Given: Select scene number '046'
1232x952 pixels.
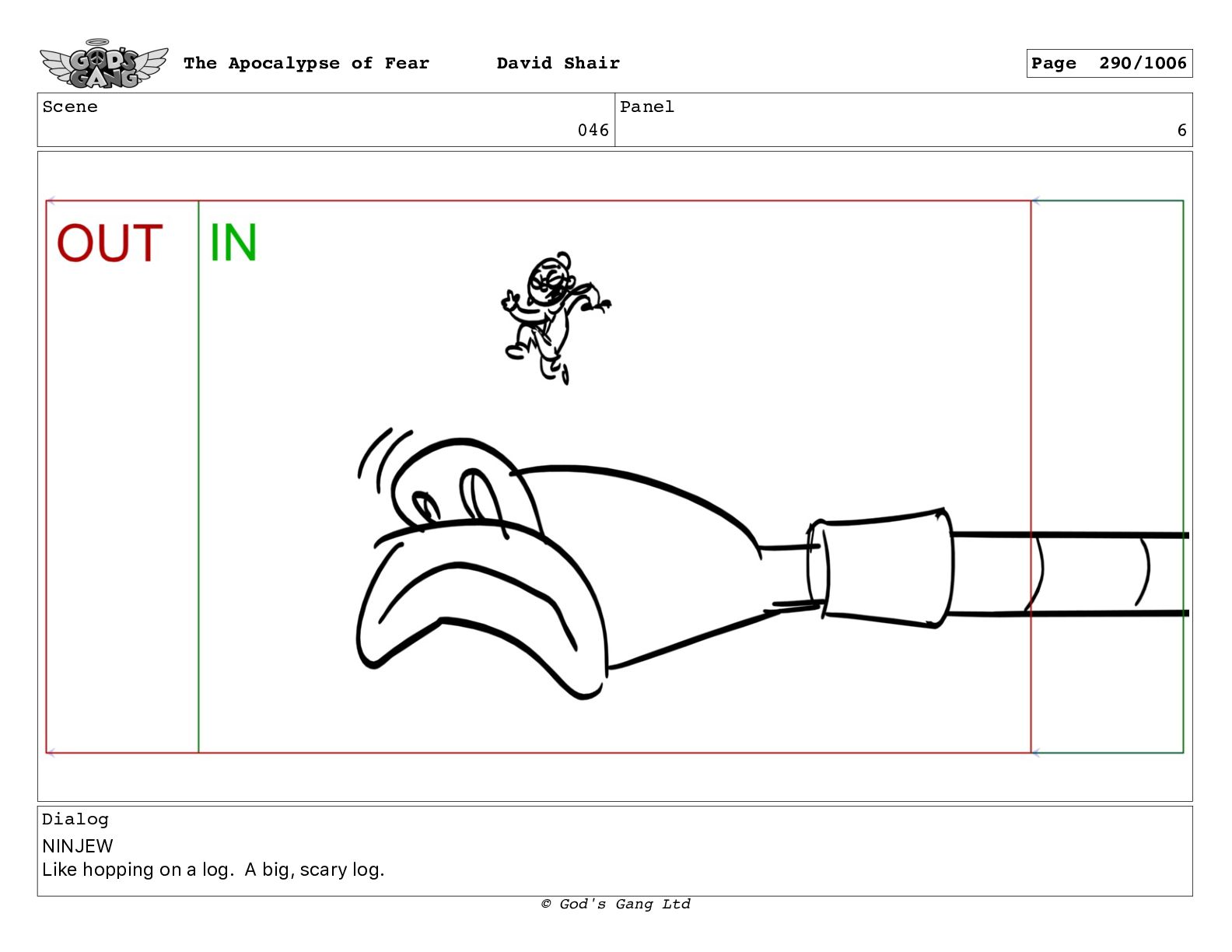Looking at the screenshot, I should (x=593, y=131).
